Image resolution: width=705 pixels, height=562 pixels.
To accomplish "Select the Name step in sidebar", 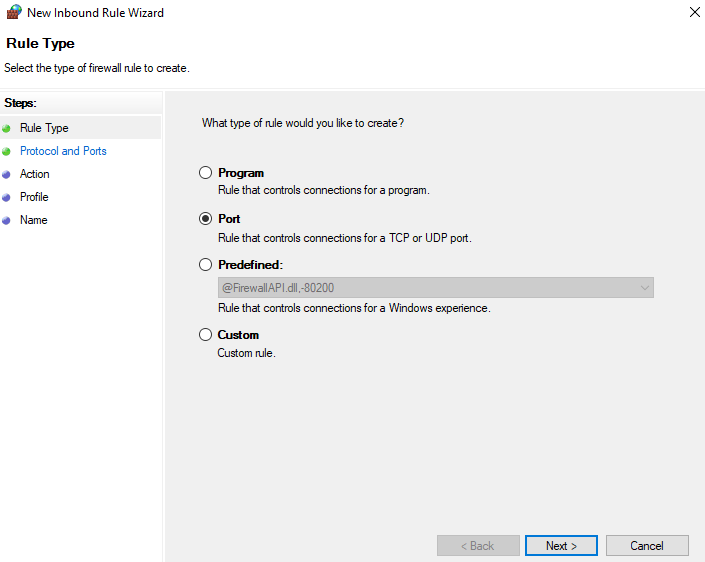I will tap(33, 220).
